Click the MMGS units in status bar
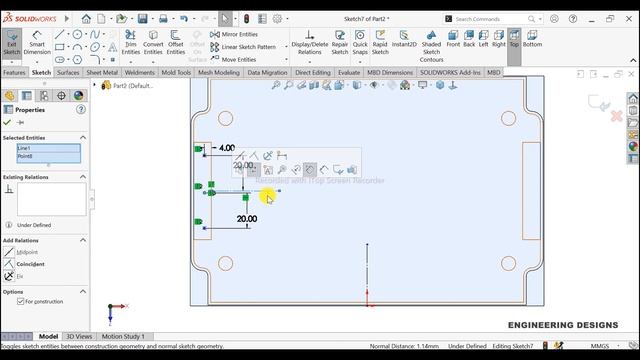Image resolution: width=640 pixels, height=360 pixels. pos(600,346)
